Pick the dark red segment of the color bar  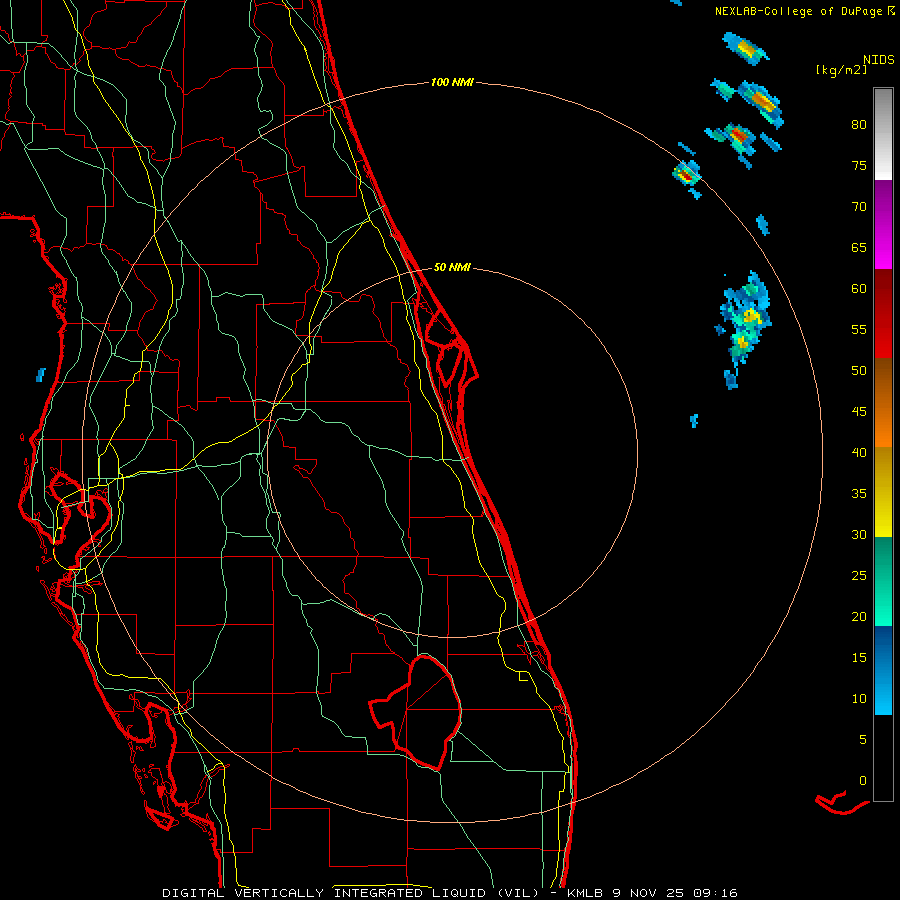(883, 313)
